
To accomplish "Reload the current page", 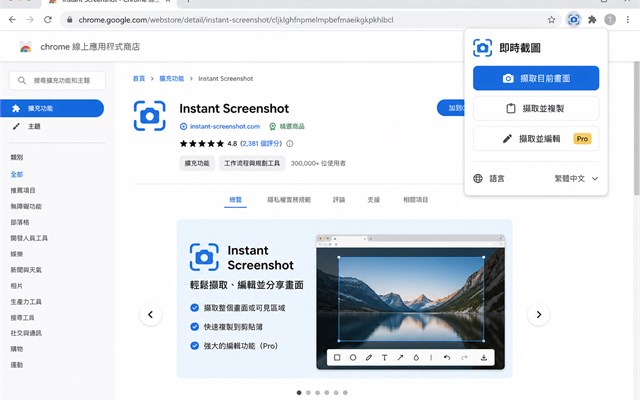I will (48, 20).
